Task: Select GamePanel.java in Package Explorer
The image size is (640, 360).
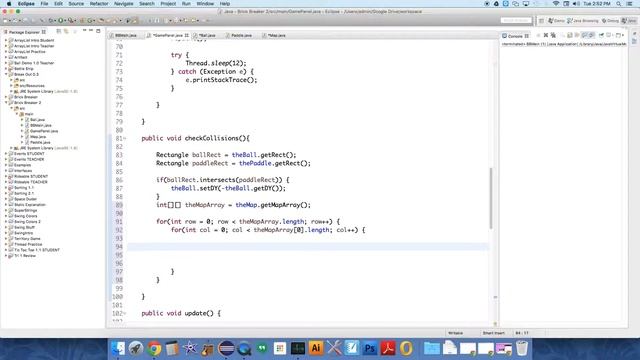Action: 44,131
